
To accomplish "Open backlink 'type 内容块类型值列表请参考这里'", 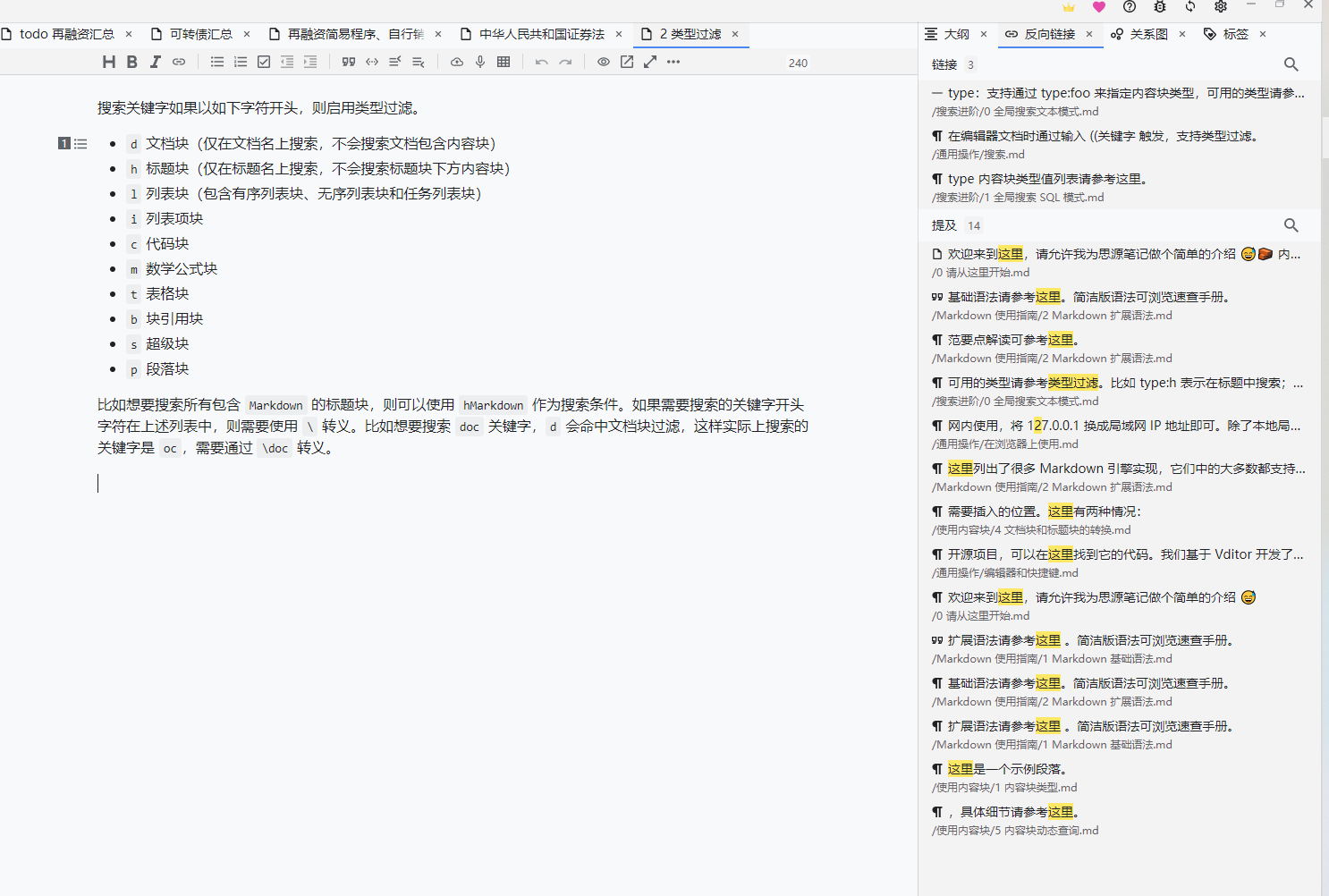I will point(1119,187).
